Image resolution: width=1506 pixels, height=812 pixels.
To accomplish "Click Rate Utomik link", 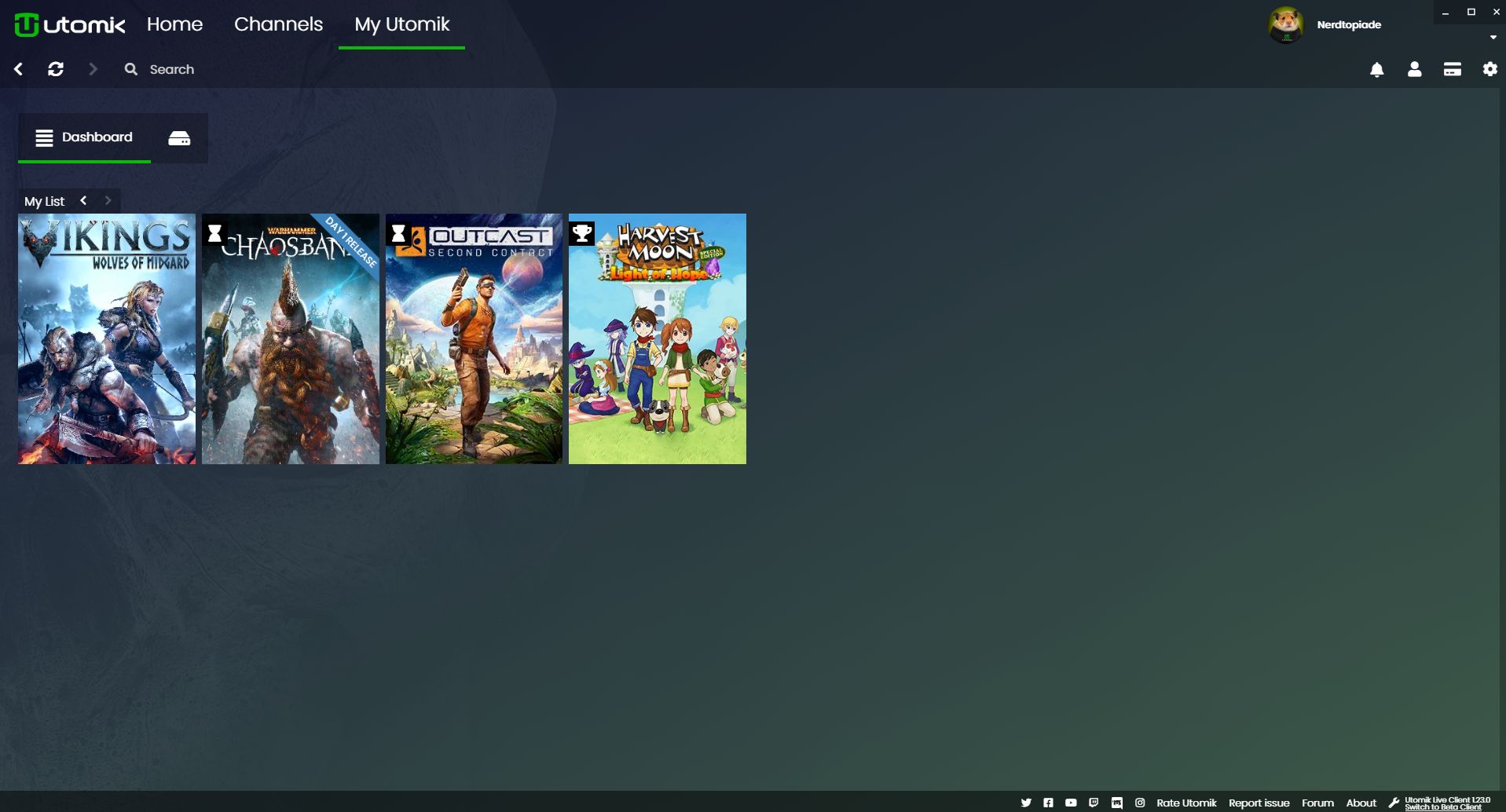I will point(1186,803).
